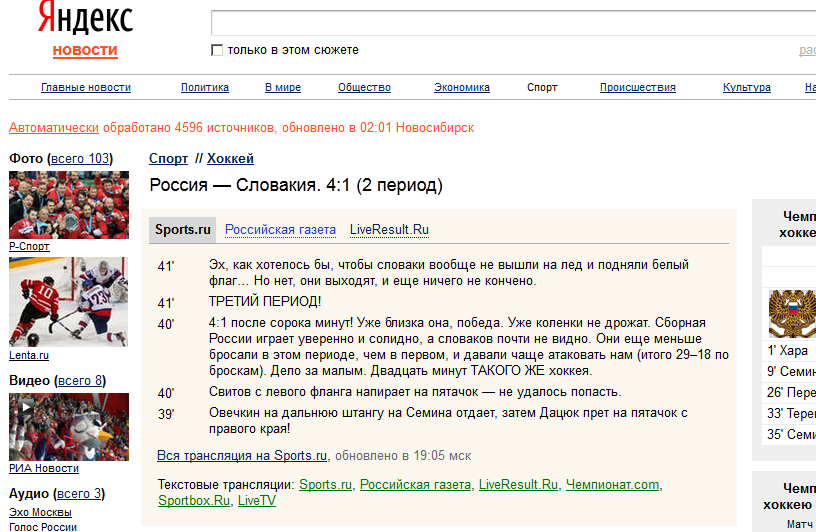The image size is (816, 532).
Task: Click in the search input field
Action: pos(513,23)
